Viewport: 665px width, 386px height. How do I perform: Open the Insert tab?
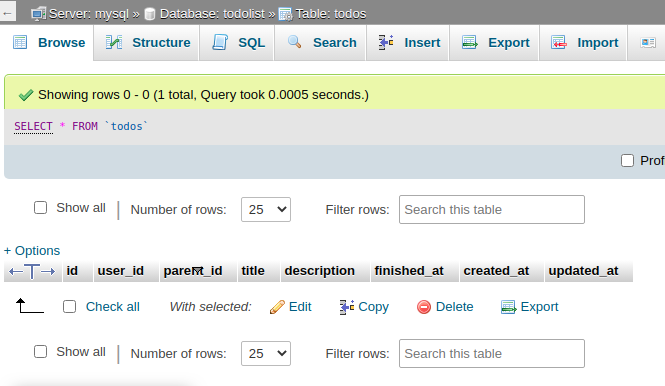click(408, 42)
